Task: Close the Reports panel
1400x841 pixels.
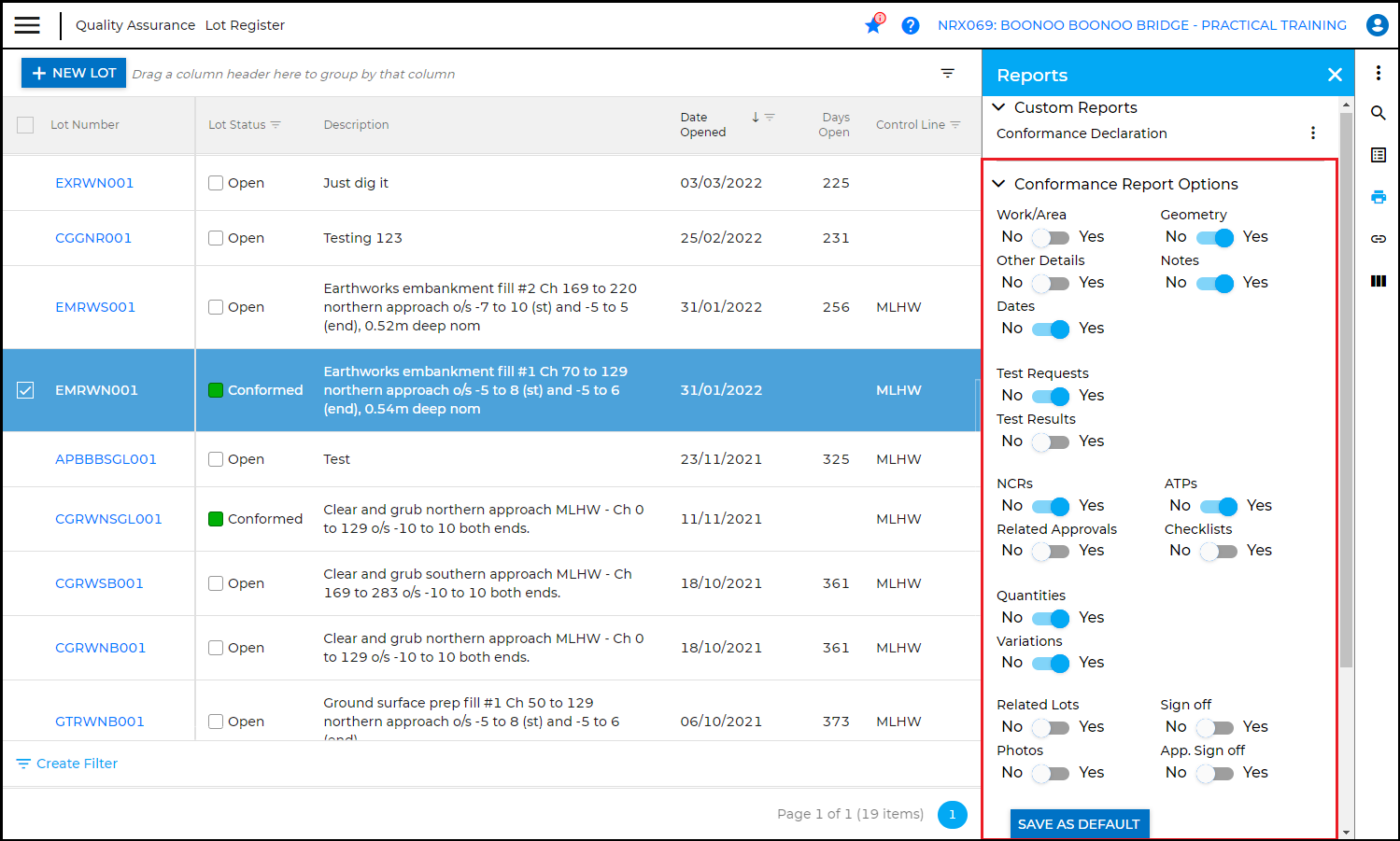Action: click(1335, 75)
